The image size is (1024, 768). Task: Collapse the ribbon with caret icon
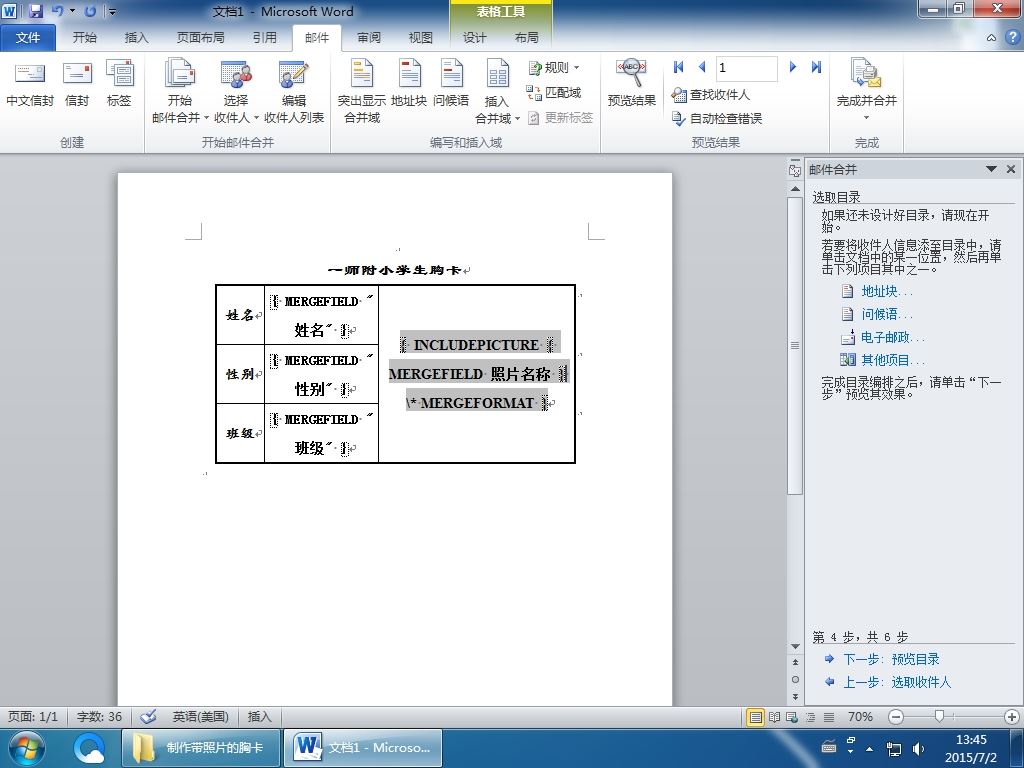(x=991, y=38)
